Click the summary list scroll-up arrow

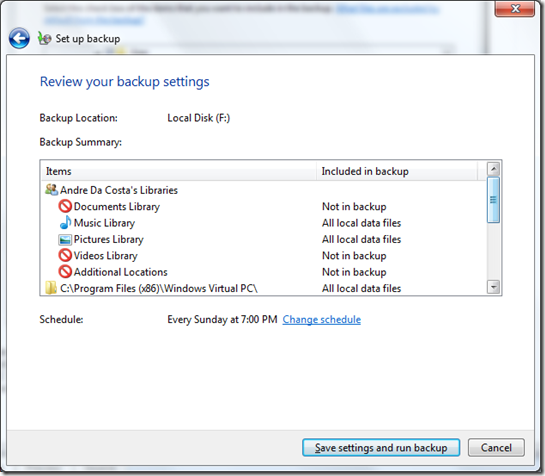click(494, 169)
